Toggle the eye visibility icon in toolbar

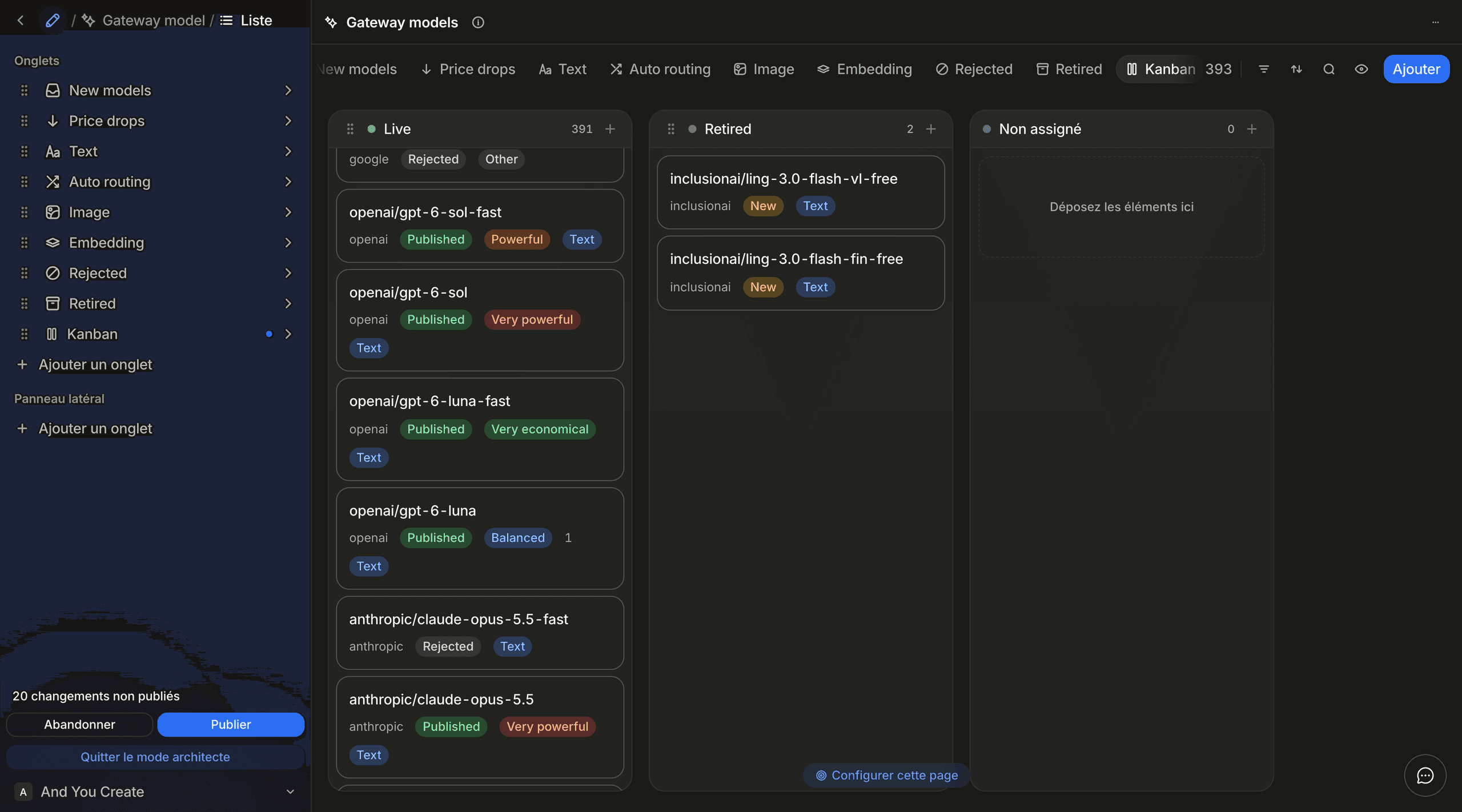coord(1361,69)
